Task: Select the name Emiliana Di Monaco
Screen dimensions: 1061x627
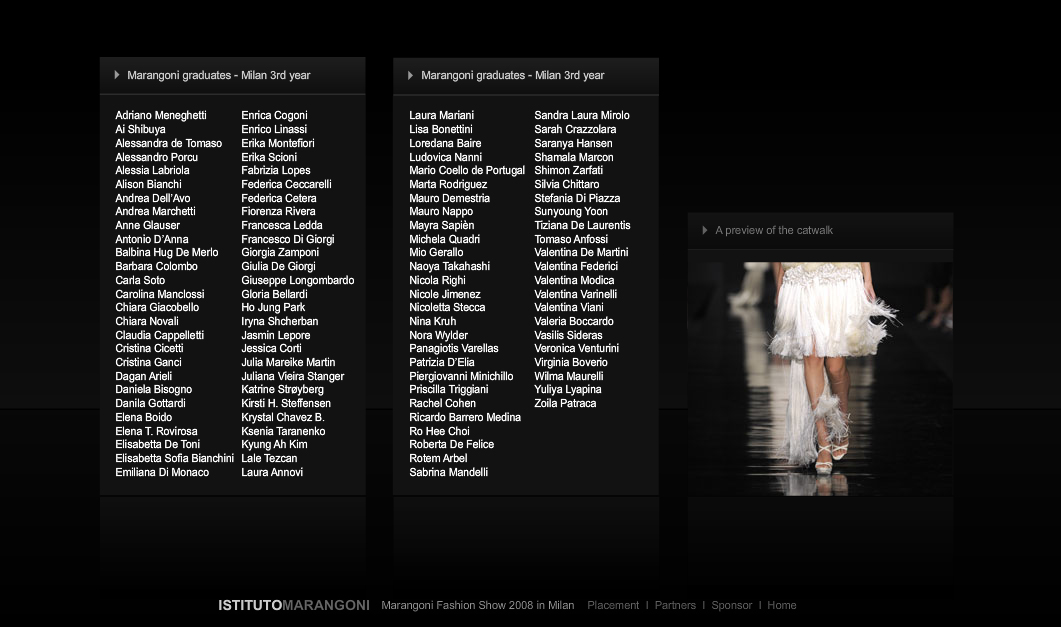Action: (162, 472)
